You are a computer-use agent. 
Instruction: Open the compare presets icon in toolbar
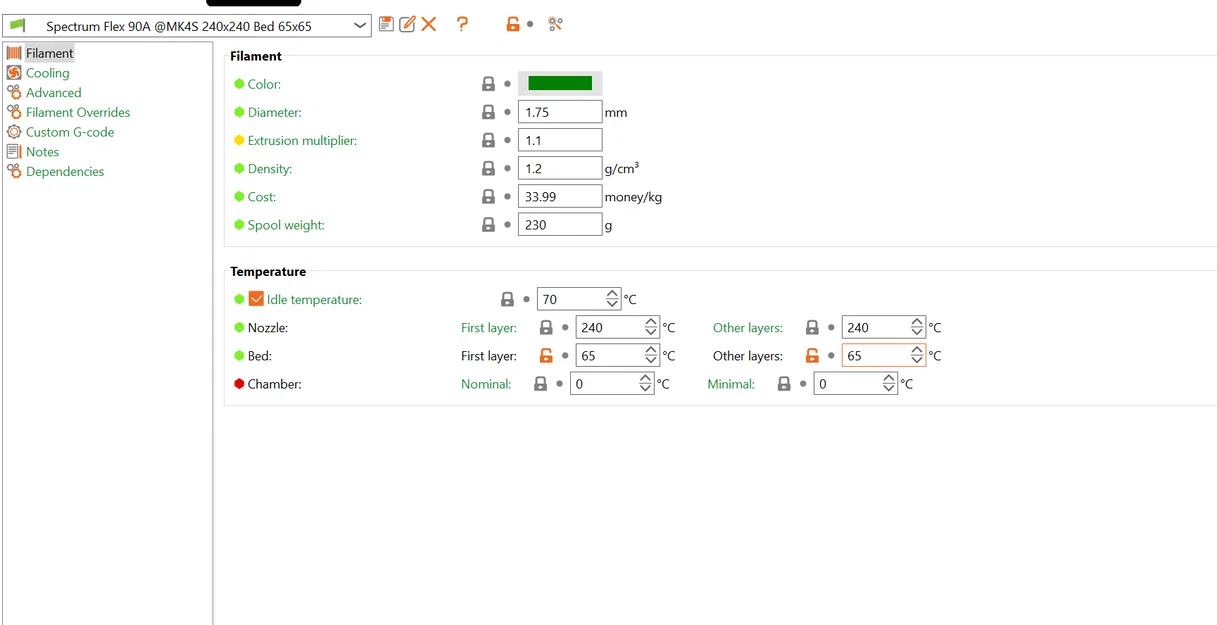pyautogui.click(x=556, y=24)
